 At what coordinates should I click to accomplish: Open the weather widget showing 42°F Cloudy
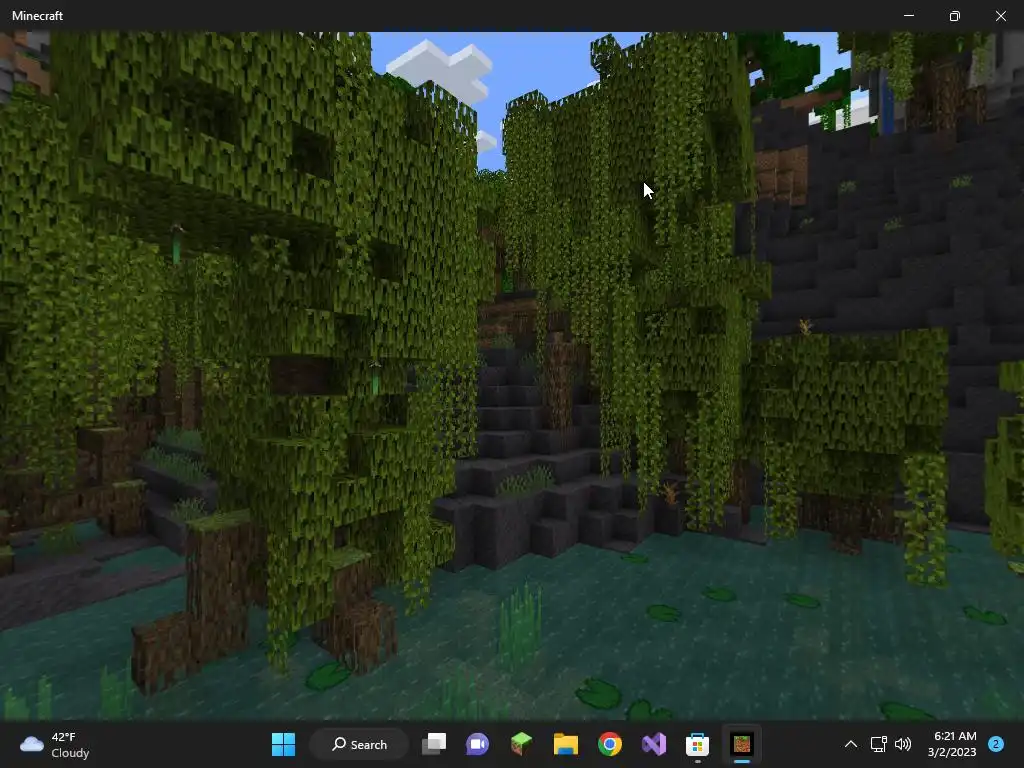55,744
